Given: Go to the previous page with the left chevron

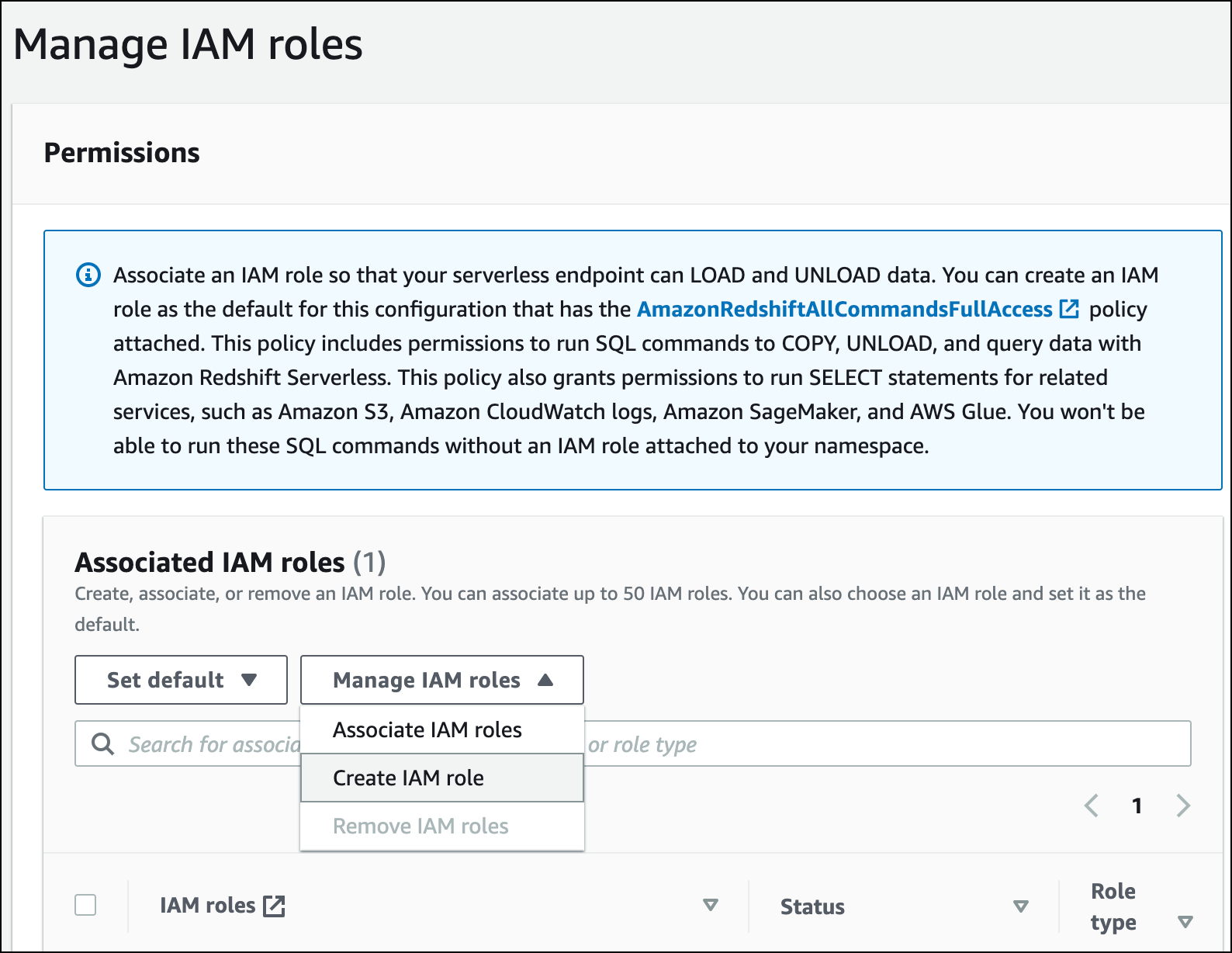Looking at the screenshot, I should coord(1092,806).
